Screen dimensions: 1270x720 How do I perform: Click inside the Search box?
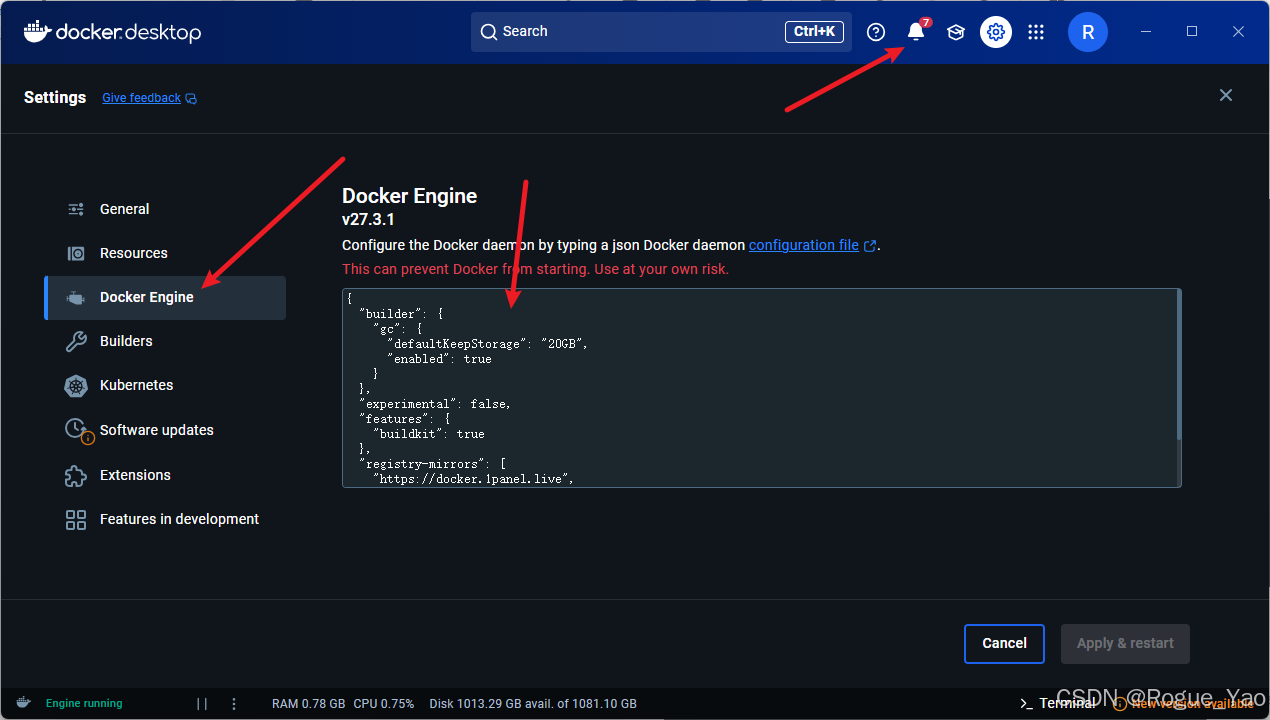661,32
